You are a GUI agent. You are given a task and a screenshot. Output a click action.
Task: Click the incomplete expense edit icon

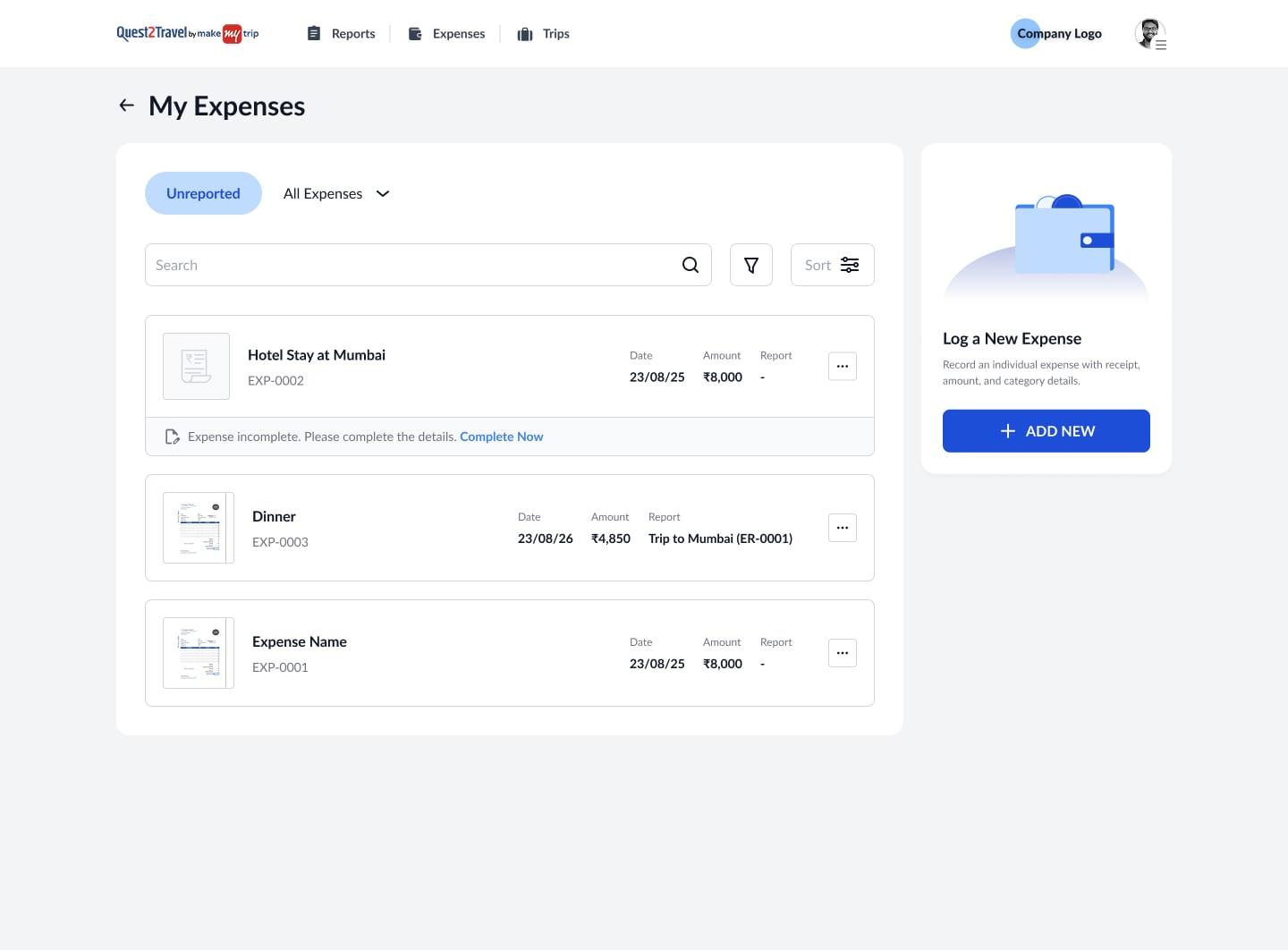(173, 437)
